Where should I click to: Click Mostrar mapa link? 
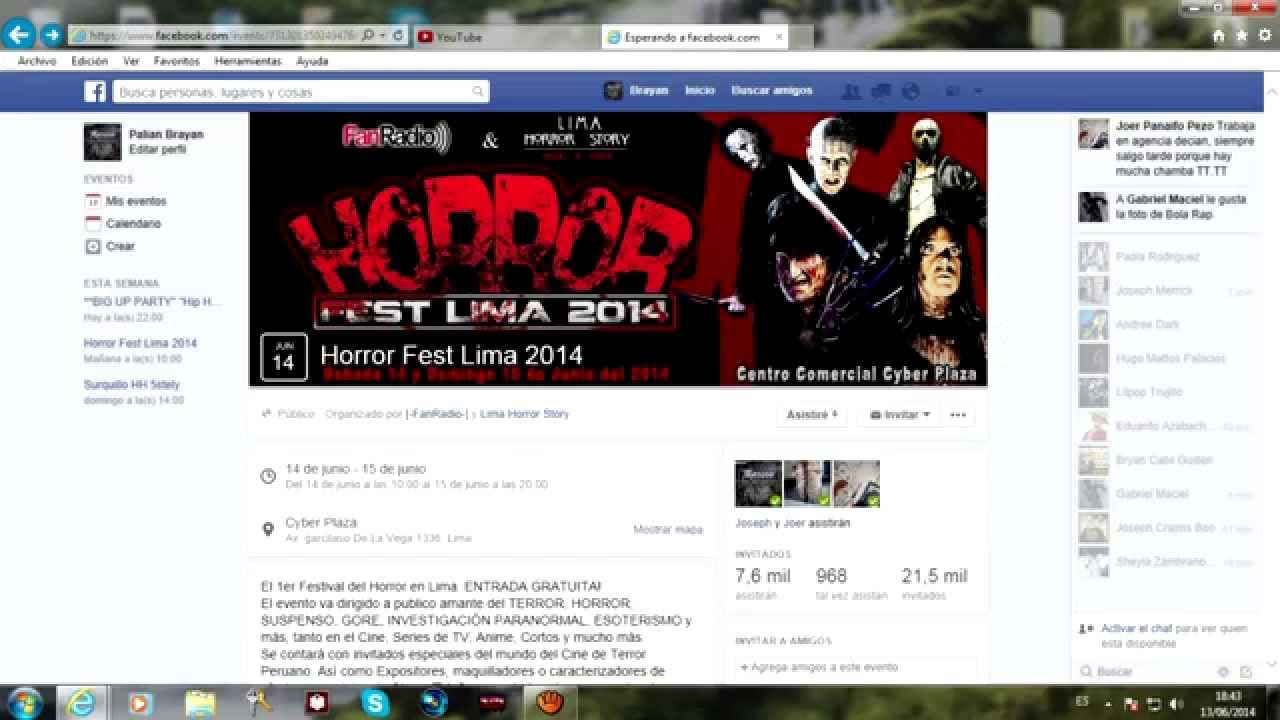668,530
